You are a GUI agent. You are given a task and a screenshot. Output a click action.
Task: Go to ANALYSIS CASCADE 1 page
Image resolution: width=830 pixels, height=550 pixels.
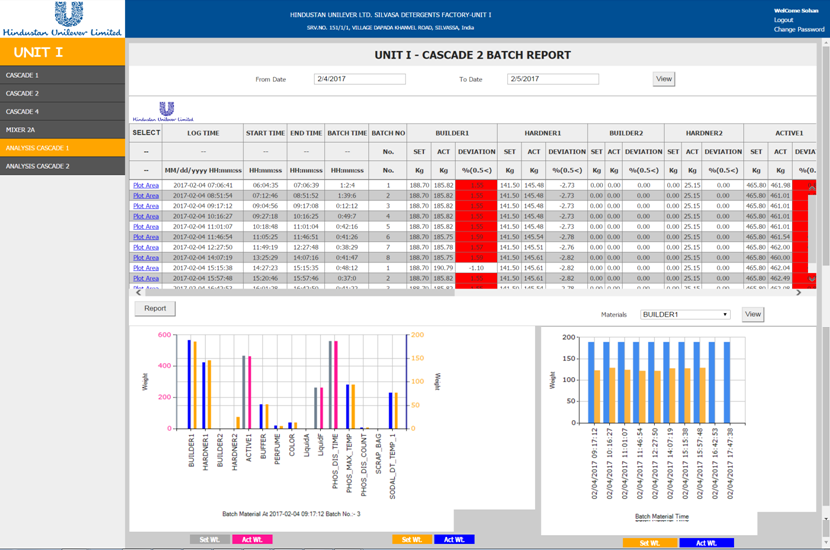click(62, 148)
